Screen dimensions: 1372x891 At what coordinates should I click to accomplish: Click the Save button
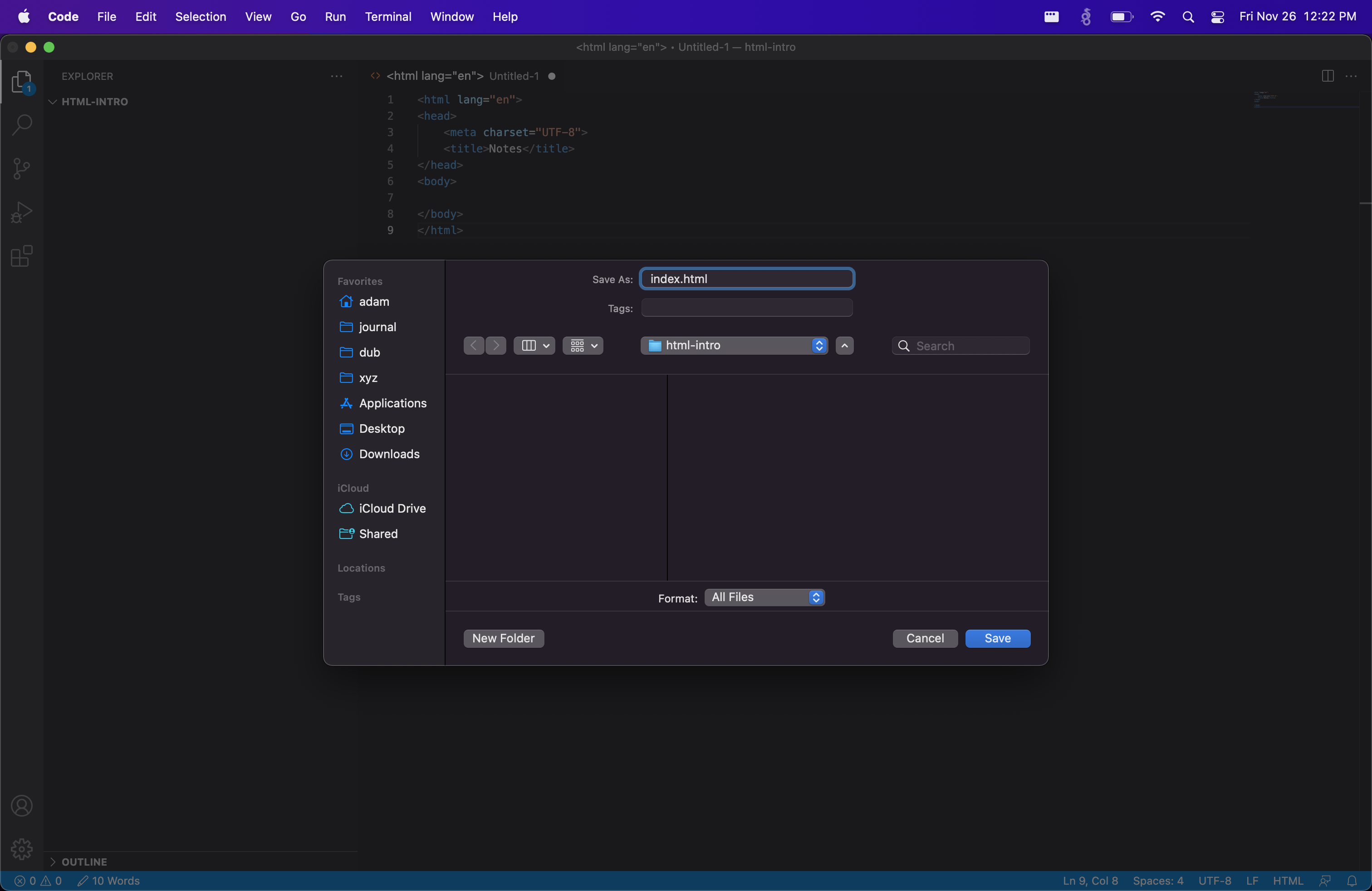997,638
